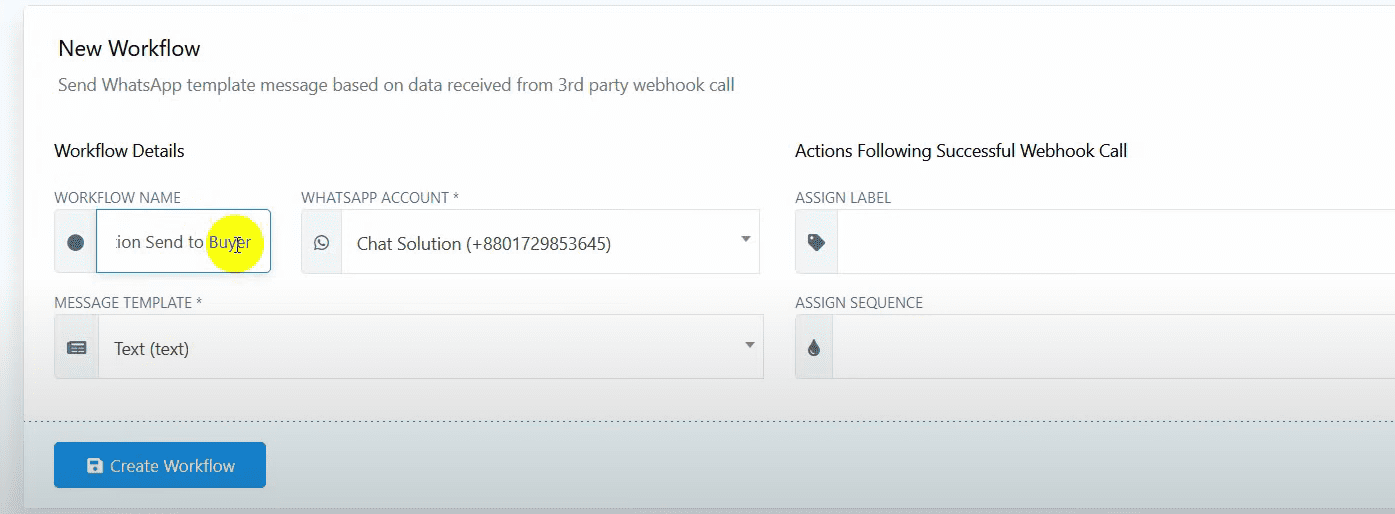Click into the Assign Sequence field

1110,348
